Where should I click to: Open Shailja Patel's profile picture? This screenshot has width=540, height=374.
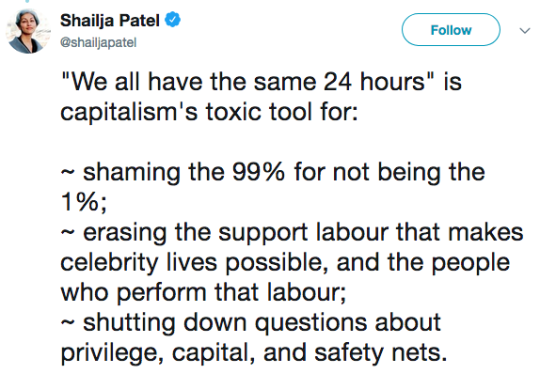pos(29,31)
